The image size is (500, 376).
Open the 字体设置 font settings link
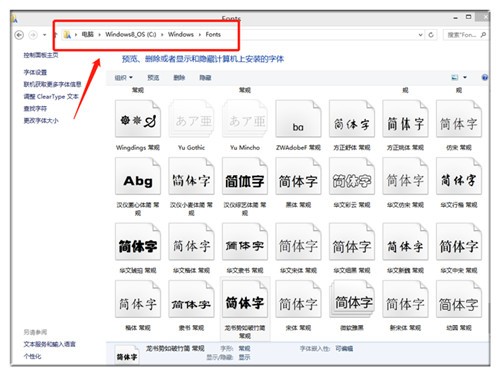(35, 72)
